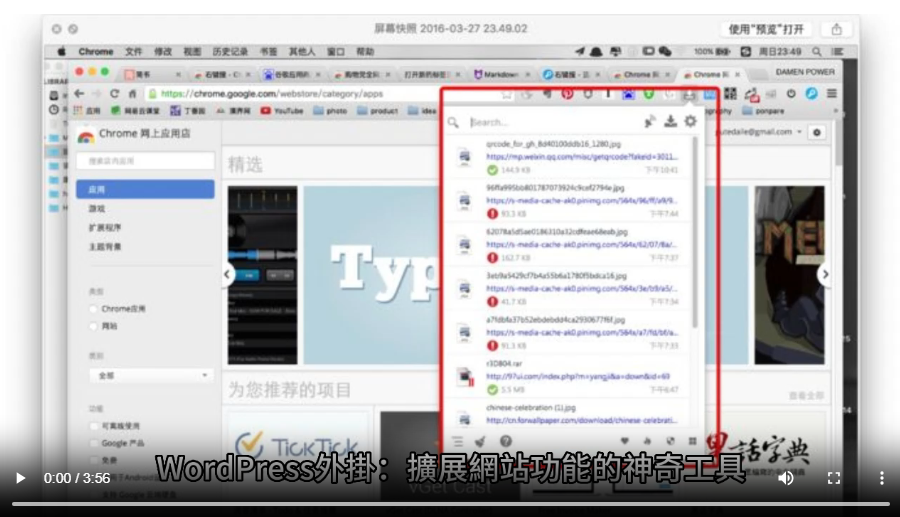
Task: Open the 帮助 menu in the menu bar
Action: coord(365,52)
